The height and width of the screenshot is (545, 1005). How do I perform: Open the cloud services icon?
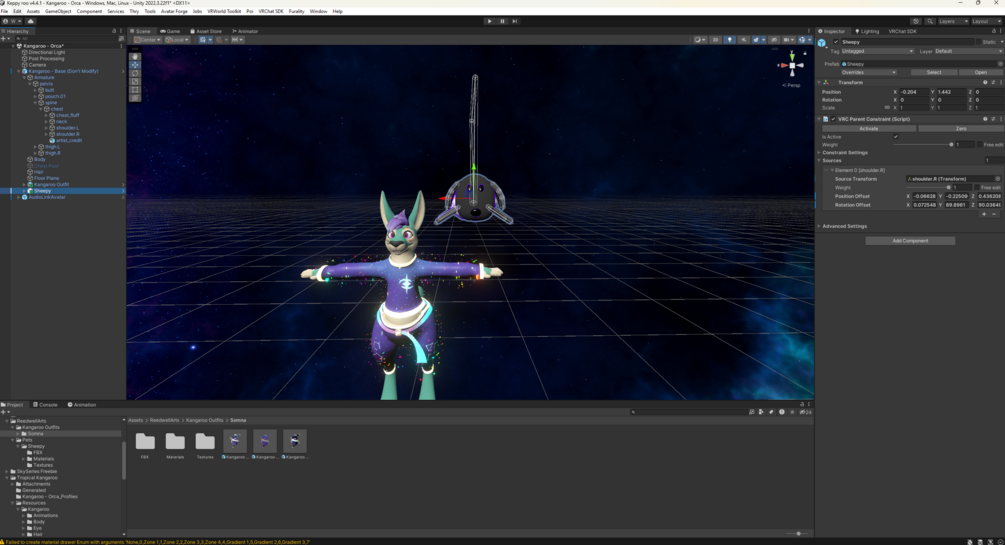tap(30, 21)
